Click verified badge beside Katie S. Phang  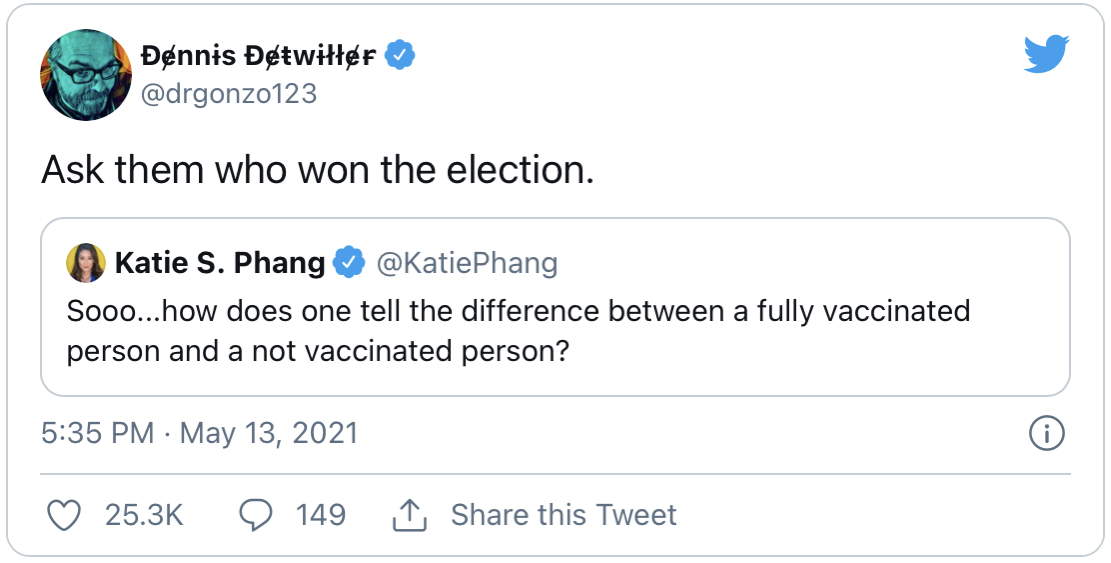tap(348, 263)
